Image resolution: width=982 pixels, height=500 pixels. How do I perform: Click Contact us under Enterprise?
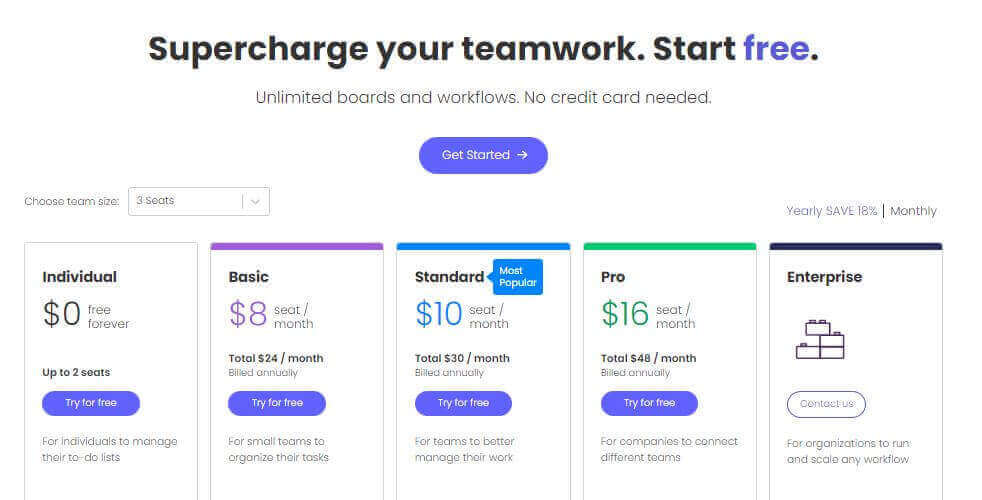click(826, 404)
